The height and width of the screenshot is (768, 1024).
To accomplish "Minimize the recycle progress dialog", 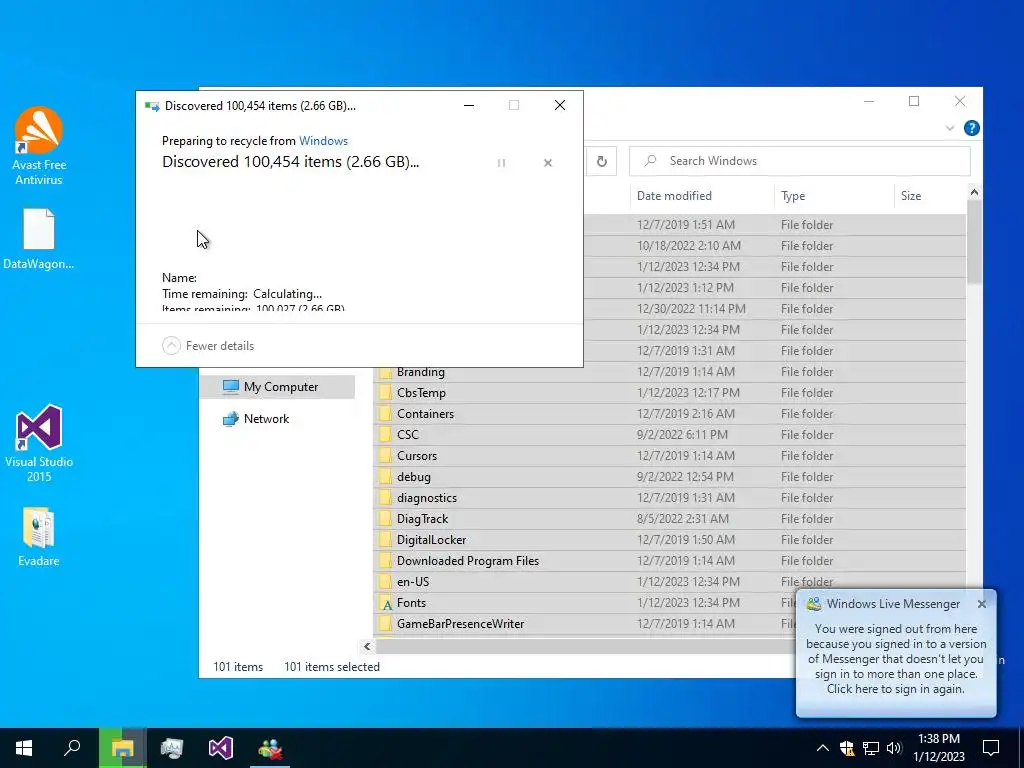I will point(469,105).
